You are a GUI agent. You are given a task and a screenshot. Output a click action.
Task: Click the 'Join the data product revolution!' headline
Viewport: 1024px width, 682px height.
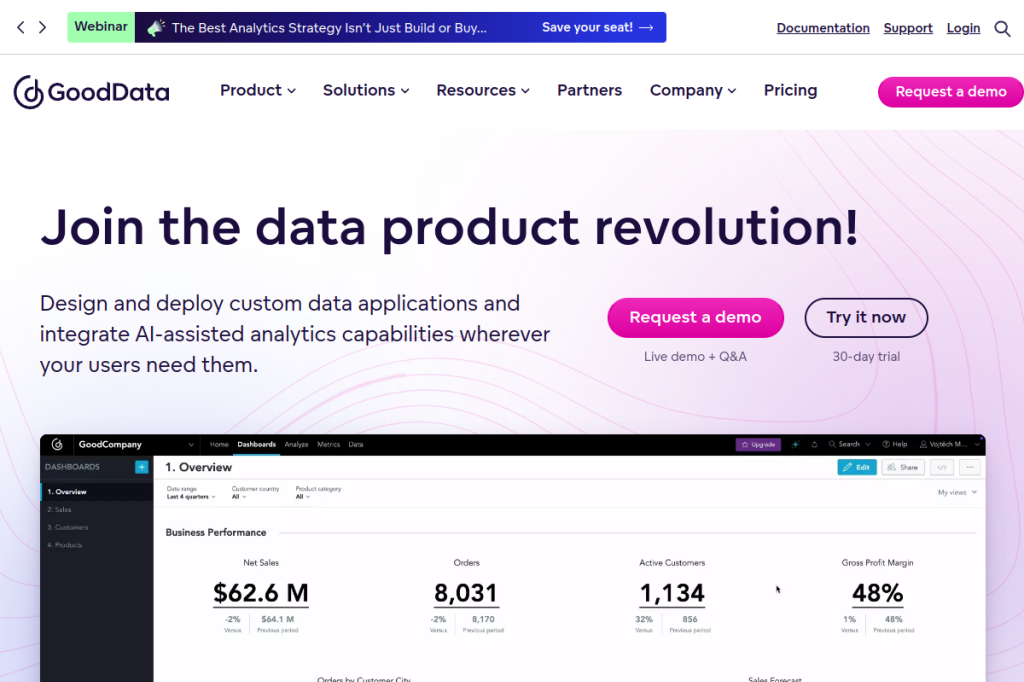pos(449,227)
